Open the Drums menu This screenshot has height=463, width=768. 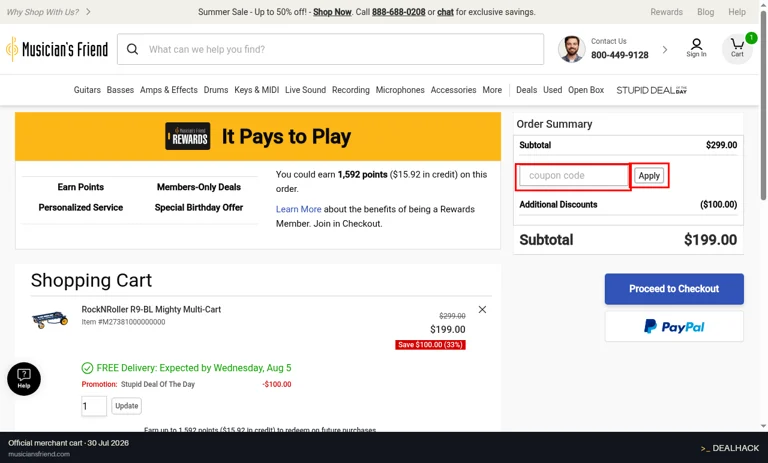(x=216, y=90)
